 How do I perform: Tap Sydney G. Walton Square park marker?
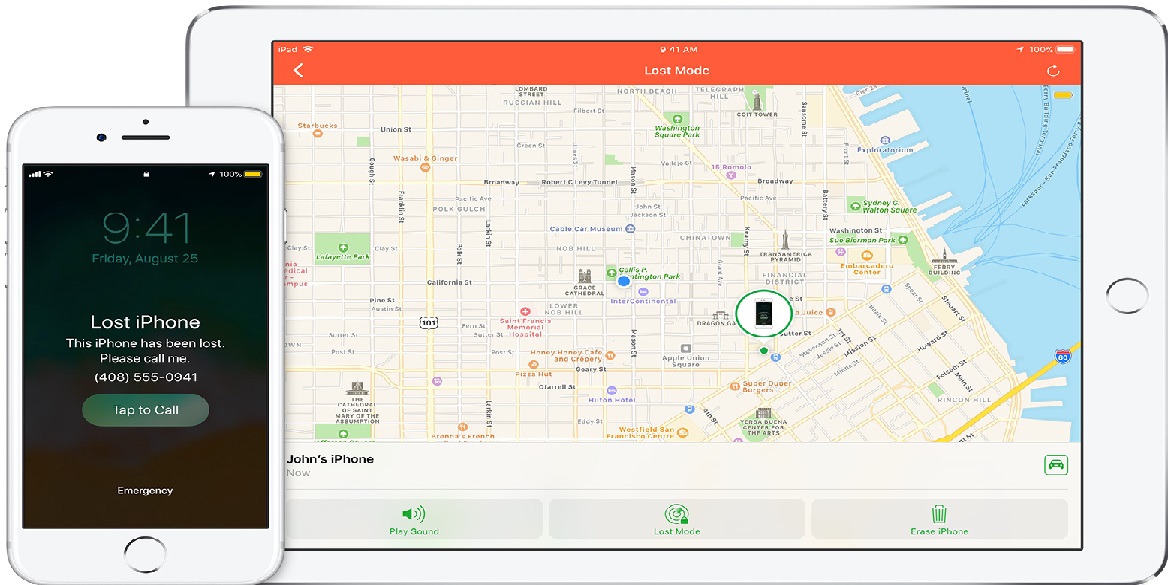[x=857, y=205]
